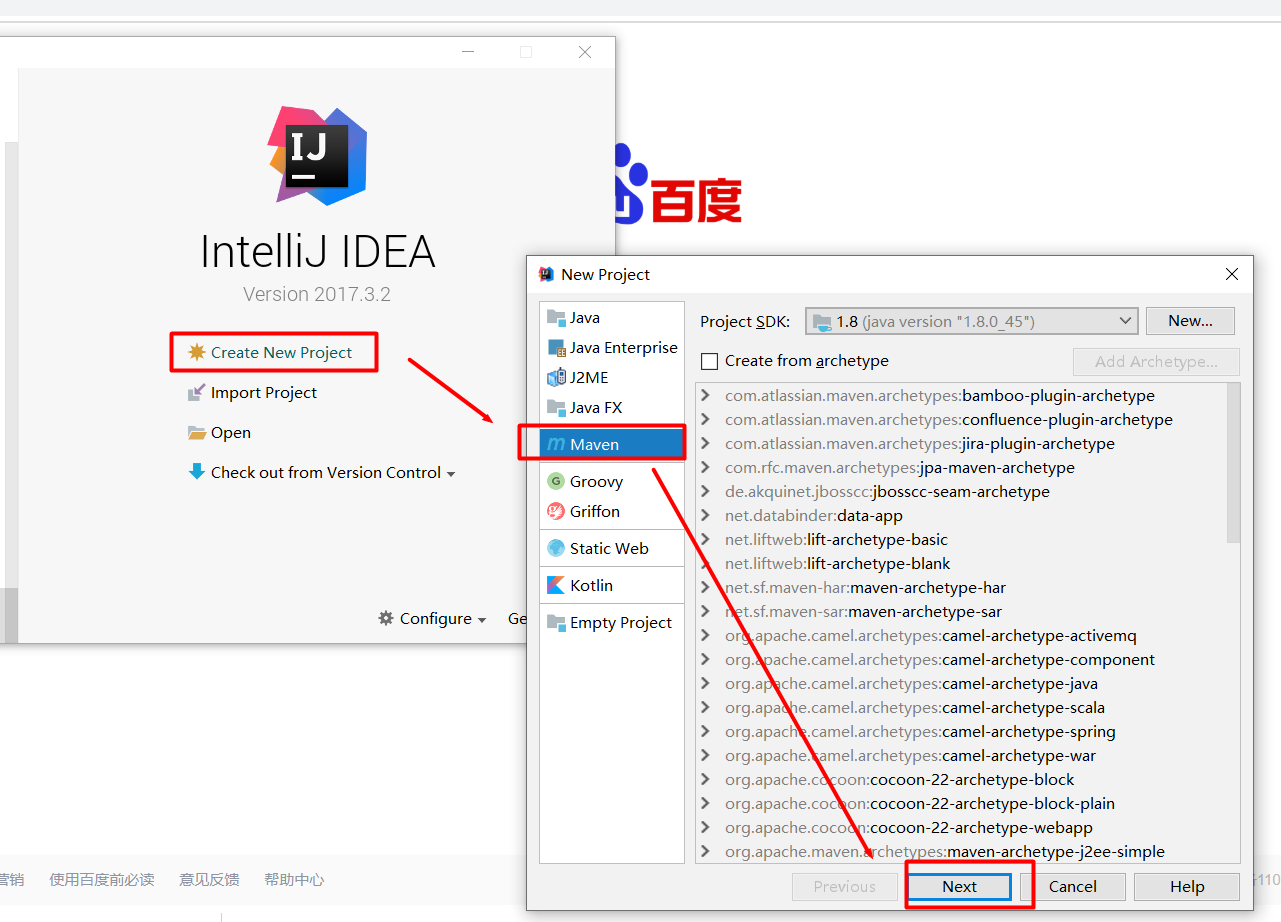Click the Empty Project folder icon
This screenshot has height=922, width=1281.
(556, 623)
